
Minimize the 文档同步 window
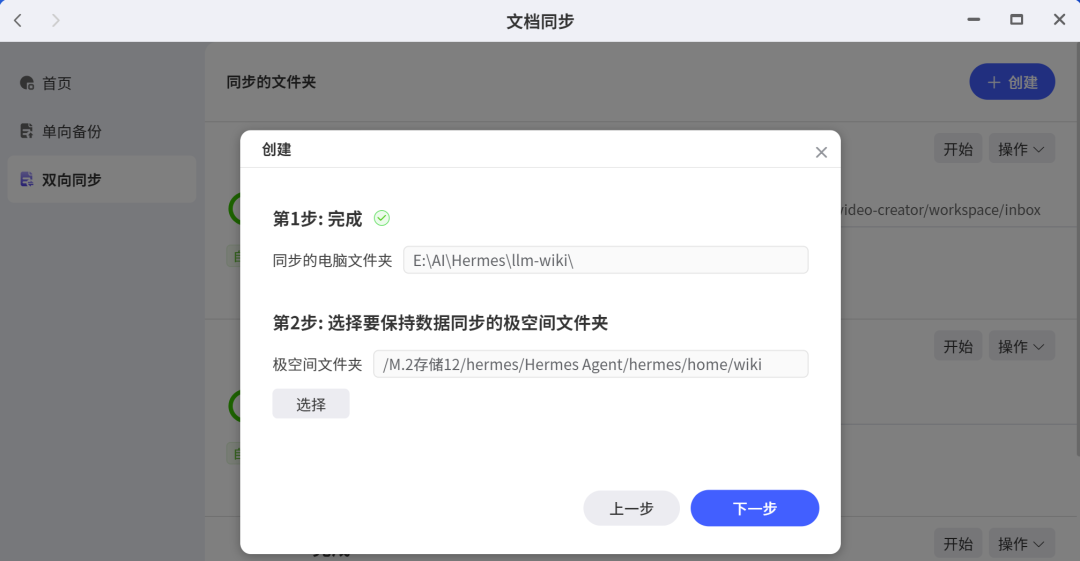(973, 20)
